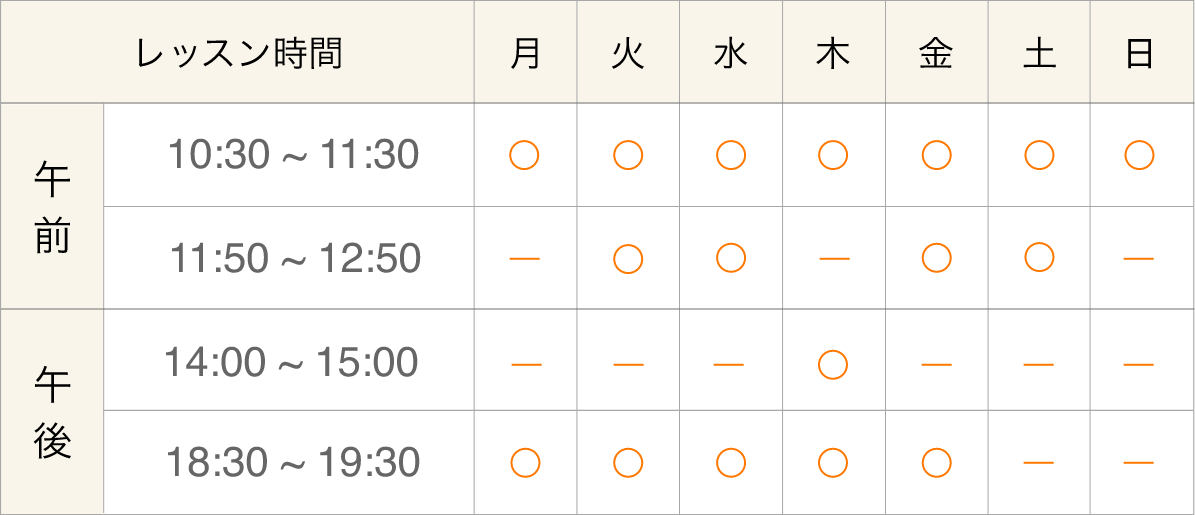Click the 10:30 ~ 11:30 time slot
1195x515 pixels.
tap(292, 155)
